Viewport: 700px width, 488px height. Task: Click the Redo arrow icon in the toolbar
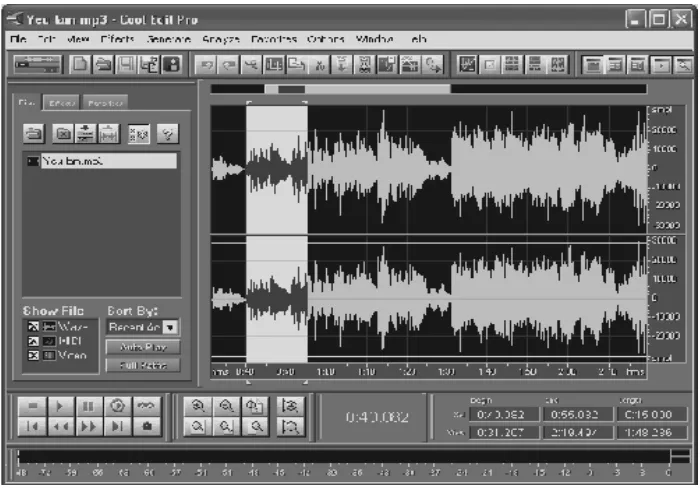tap(229, 65)
